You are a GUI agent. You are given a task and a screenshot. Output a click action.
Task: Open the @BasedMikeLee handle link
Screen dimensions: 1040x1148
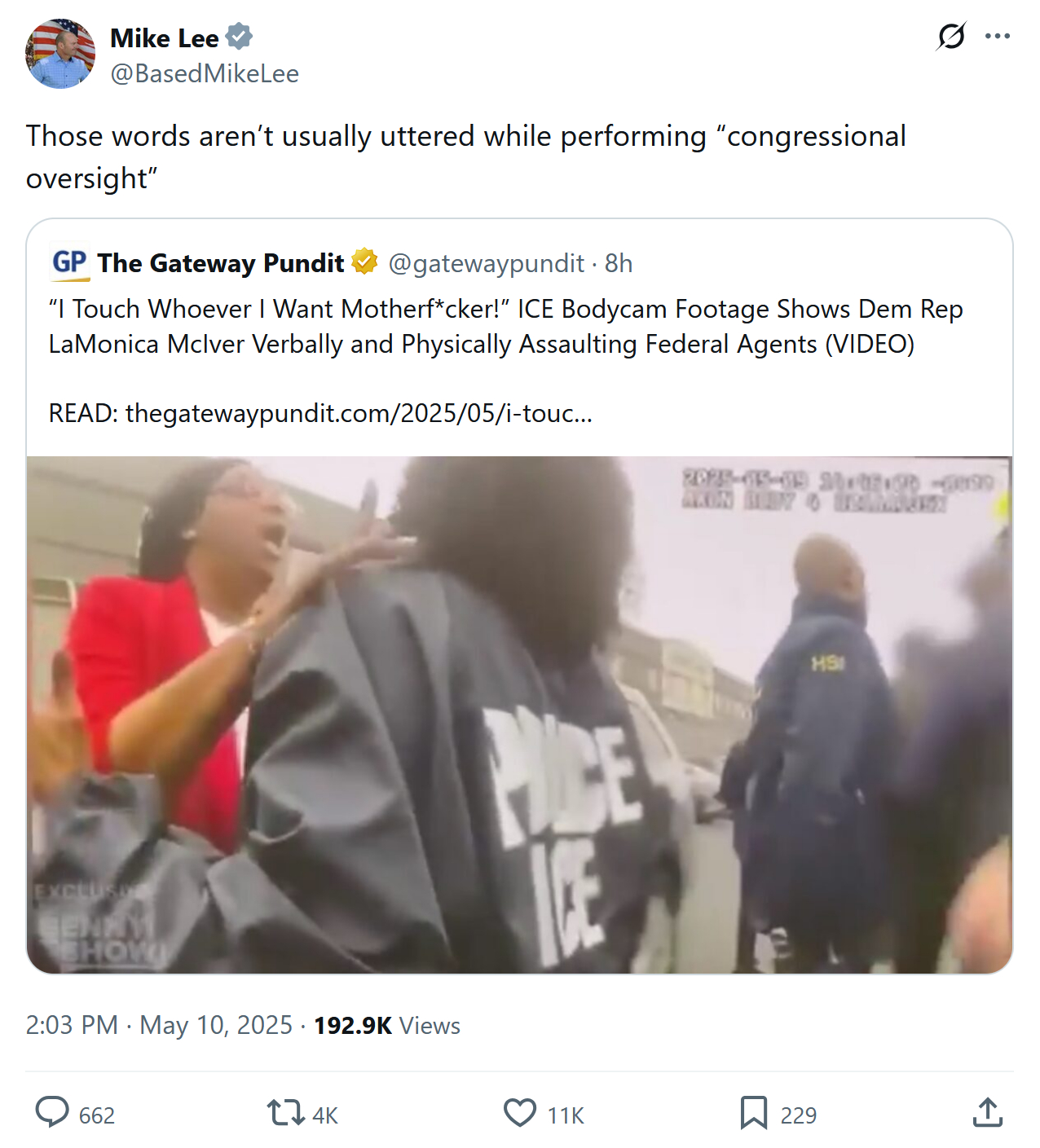click(x=205, y=73)
